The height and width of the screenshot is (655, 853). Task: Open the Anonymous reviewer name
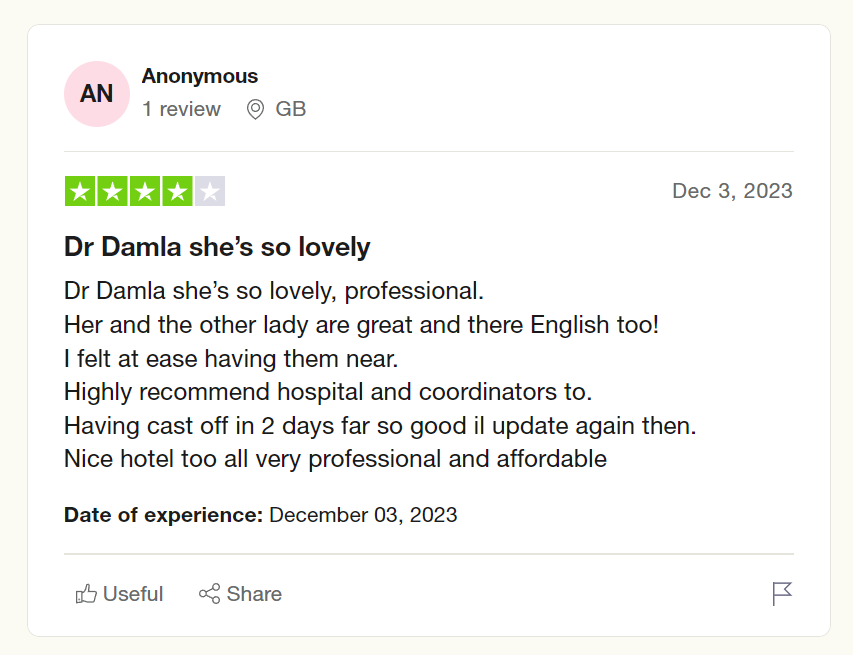click(x=200, y=76)
